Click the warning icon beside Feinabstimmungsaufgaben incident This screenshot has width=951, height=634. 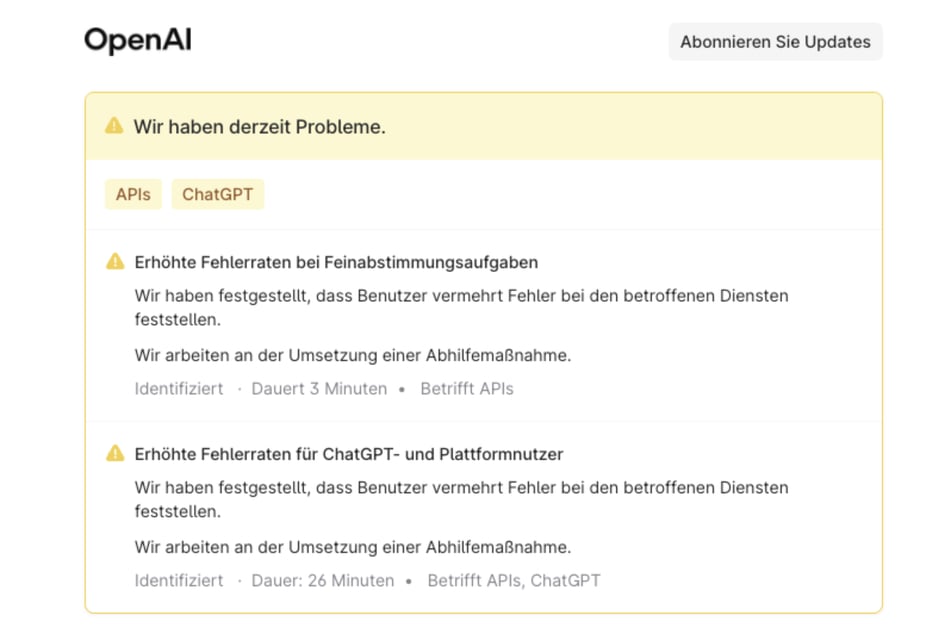pos(117,261)
